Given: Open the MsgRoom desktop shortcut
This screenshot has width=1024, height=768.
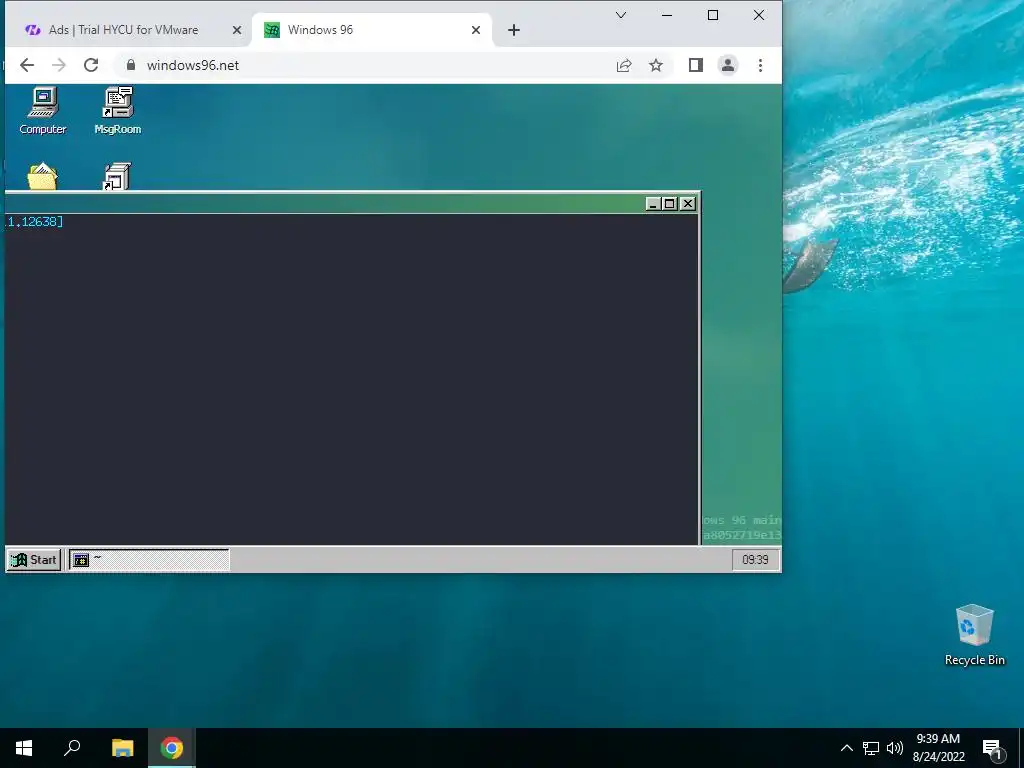Looking at the screenshot, I should (118, 111).
